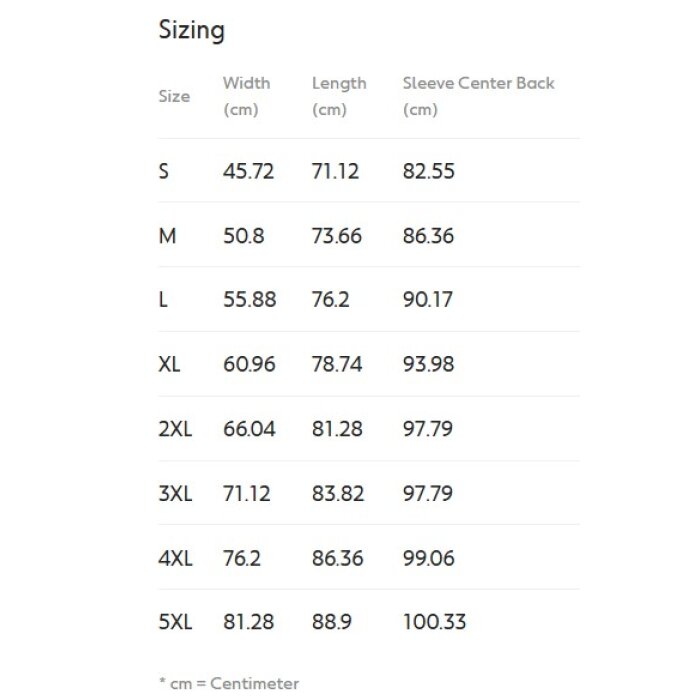
Task: Select the S size row label
Action: [x=164, y=171]
